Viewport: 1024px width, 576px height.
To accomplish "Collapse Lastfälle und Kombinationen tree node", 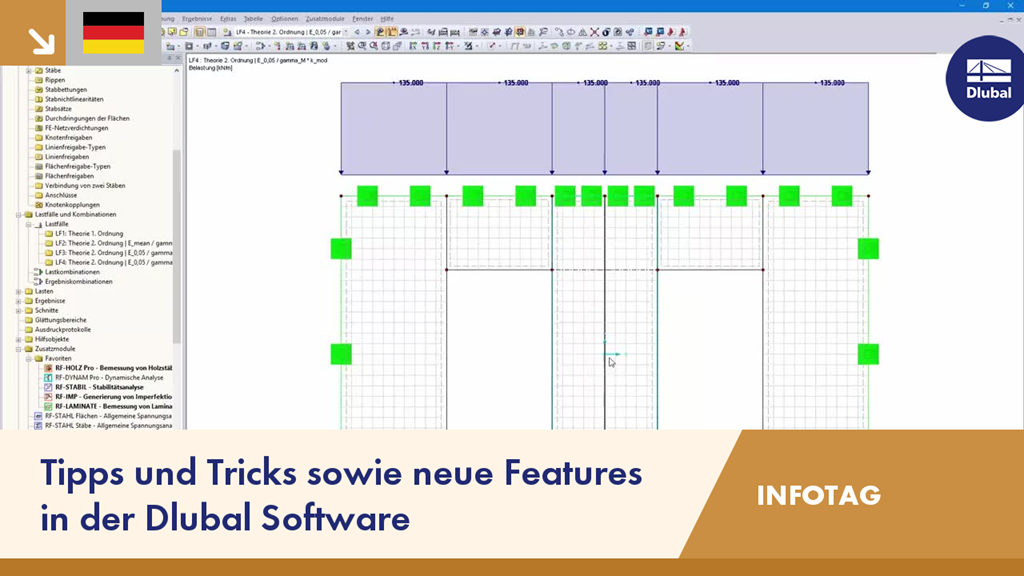I will pos(19,214).
